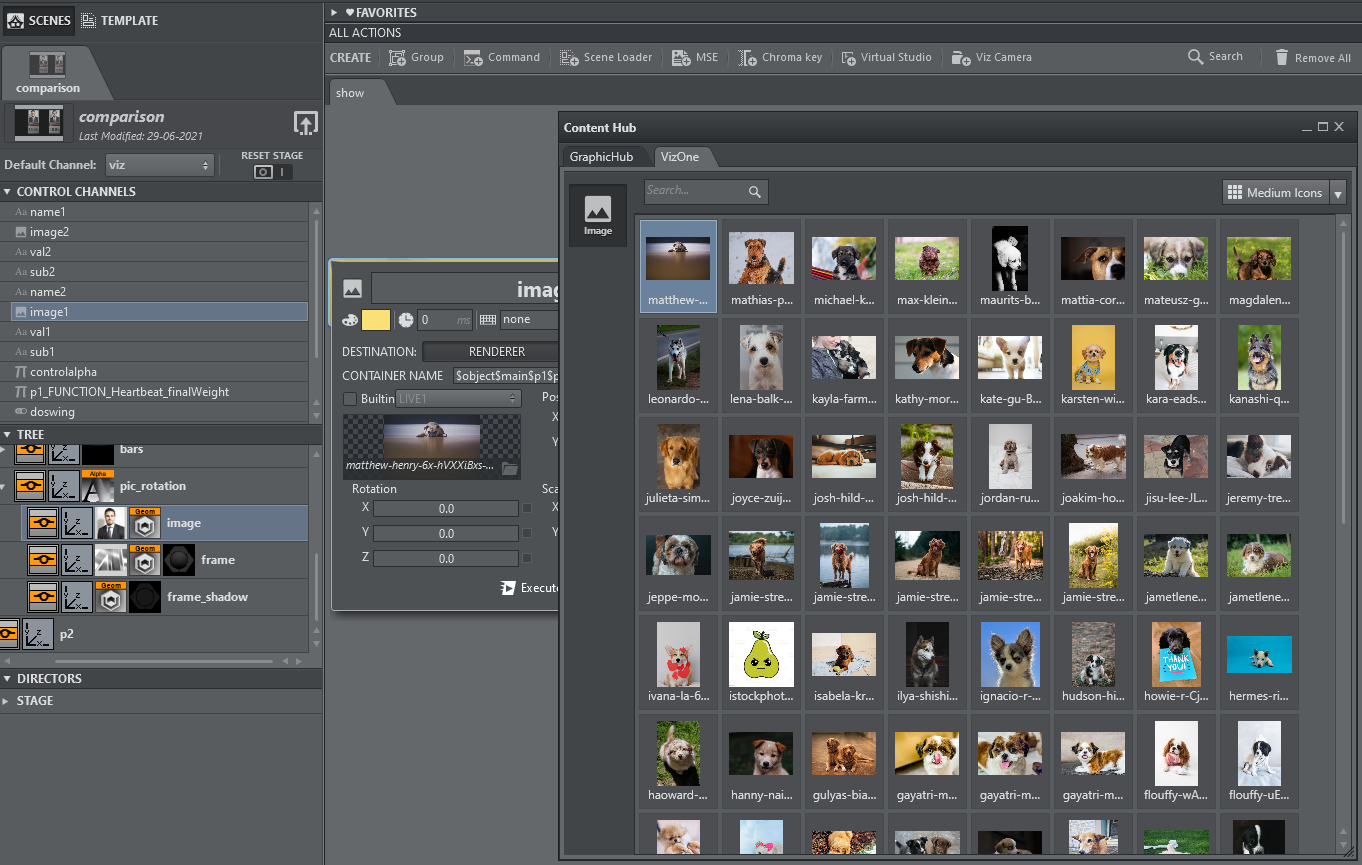Toggle the Rotation X checkbox
The height and width of the screenshot is (865, 1362).
coord(527,508)
